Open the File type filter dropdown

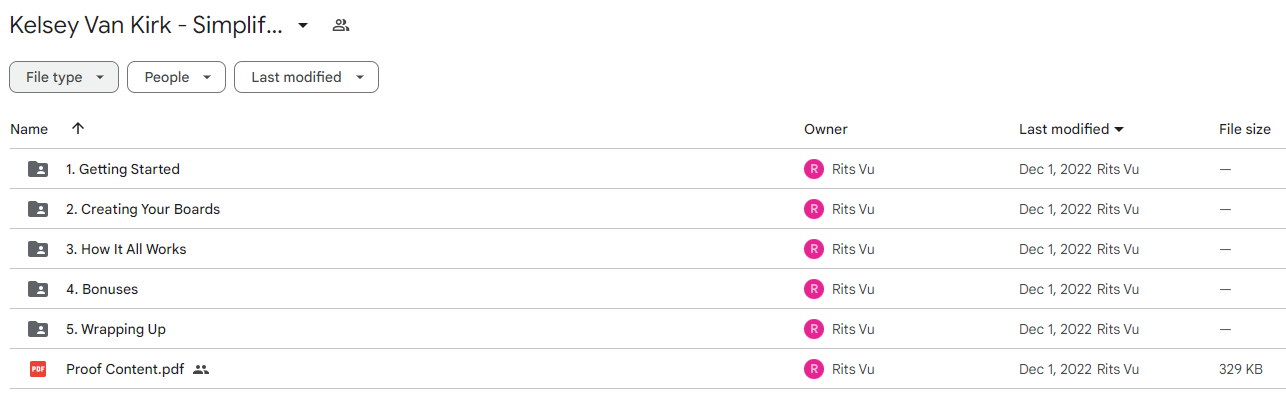coord(64,77)
